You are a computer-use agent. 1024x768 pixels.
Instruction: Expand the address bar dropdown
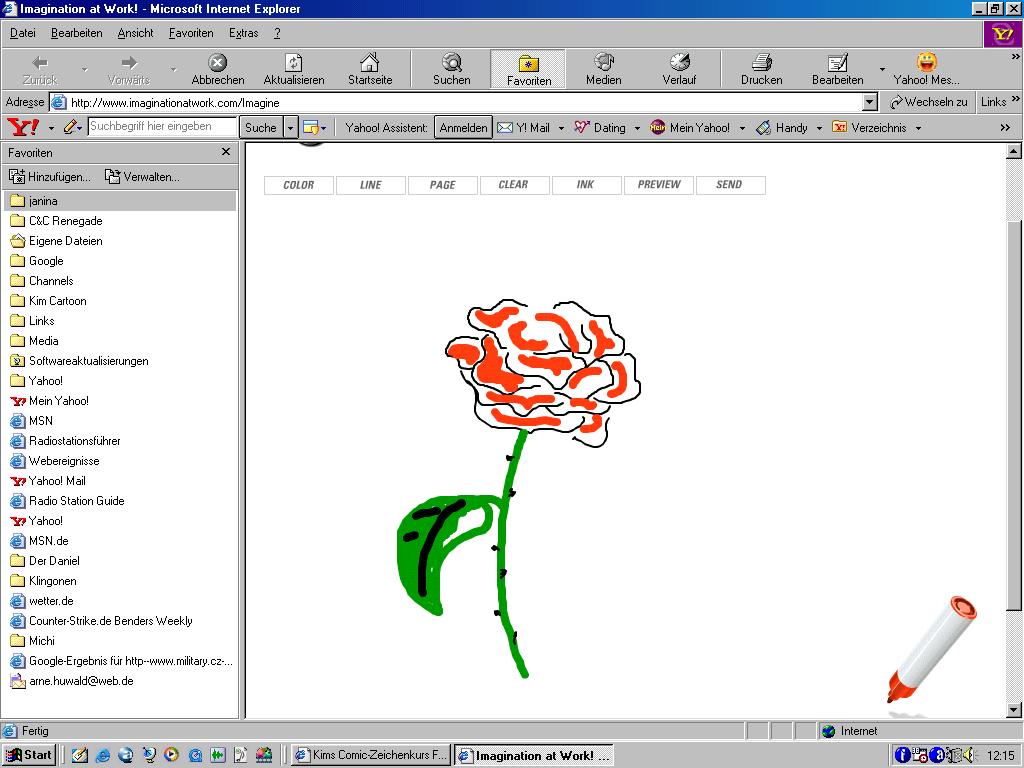click(869, 102)
